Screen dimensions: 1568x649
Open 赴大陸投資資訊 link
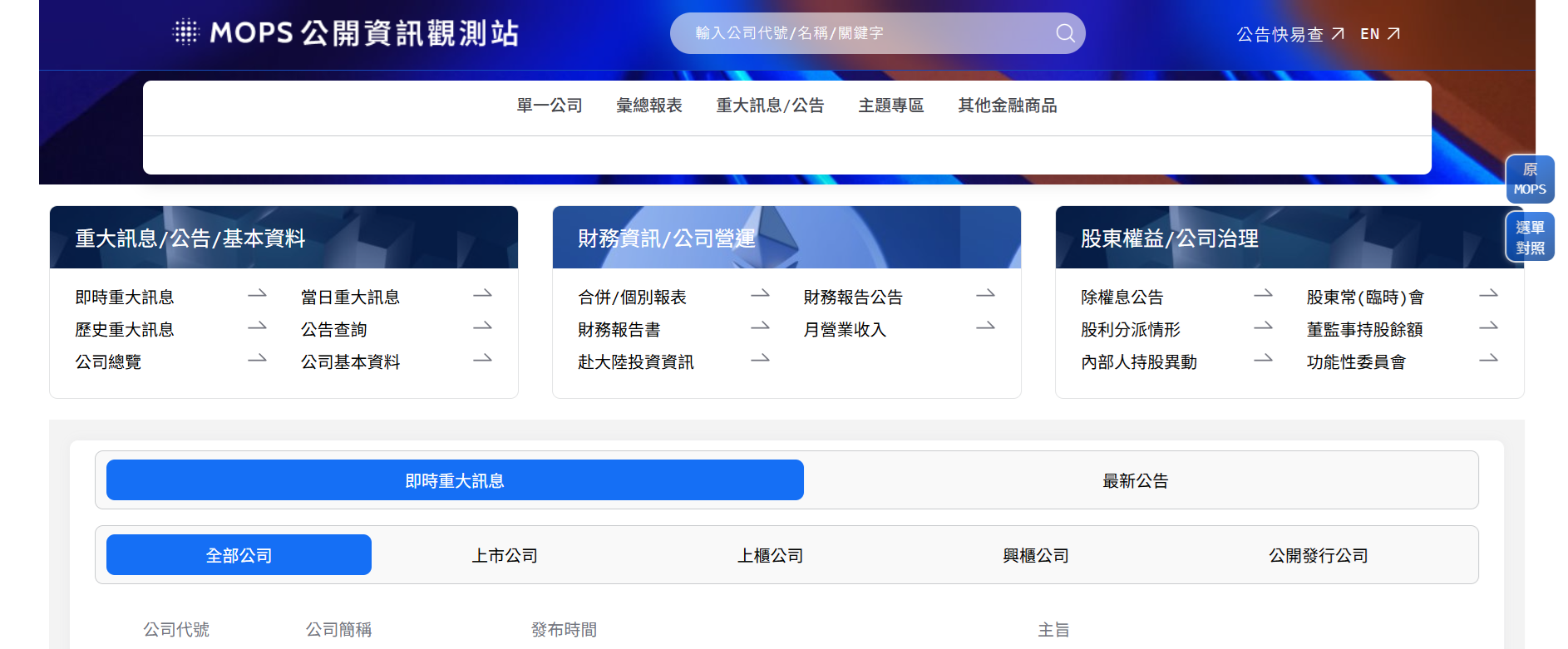pyautogui.click(x=636, y=362)
